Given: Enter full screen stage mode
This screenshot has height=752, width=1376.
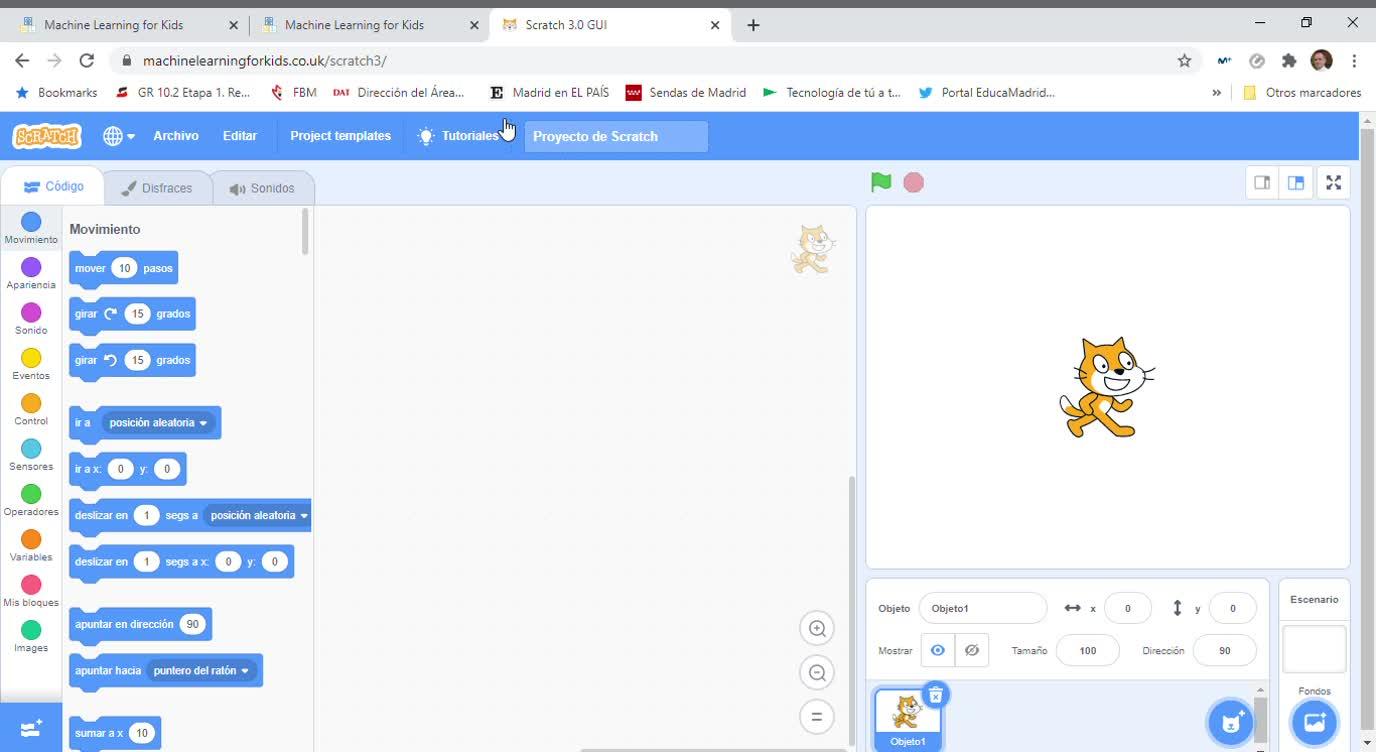Looking at the screenshot, I should tap(1333, 183).
